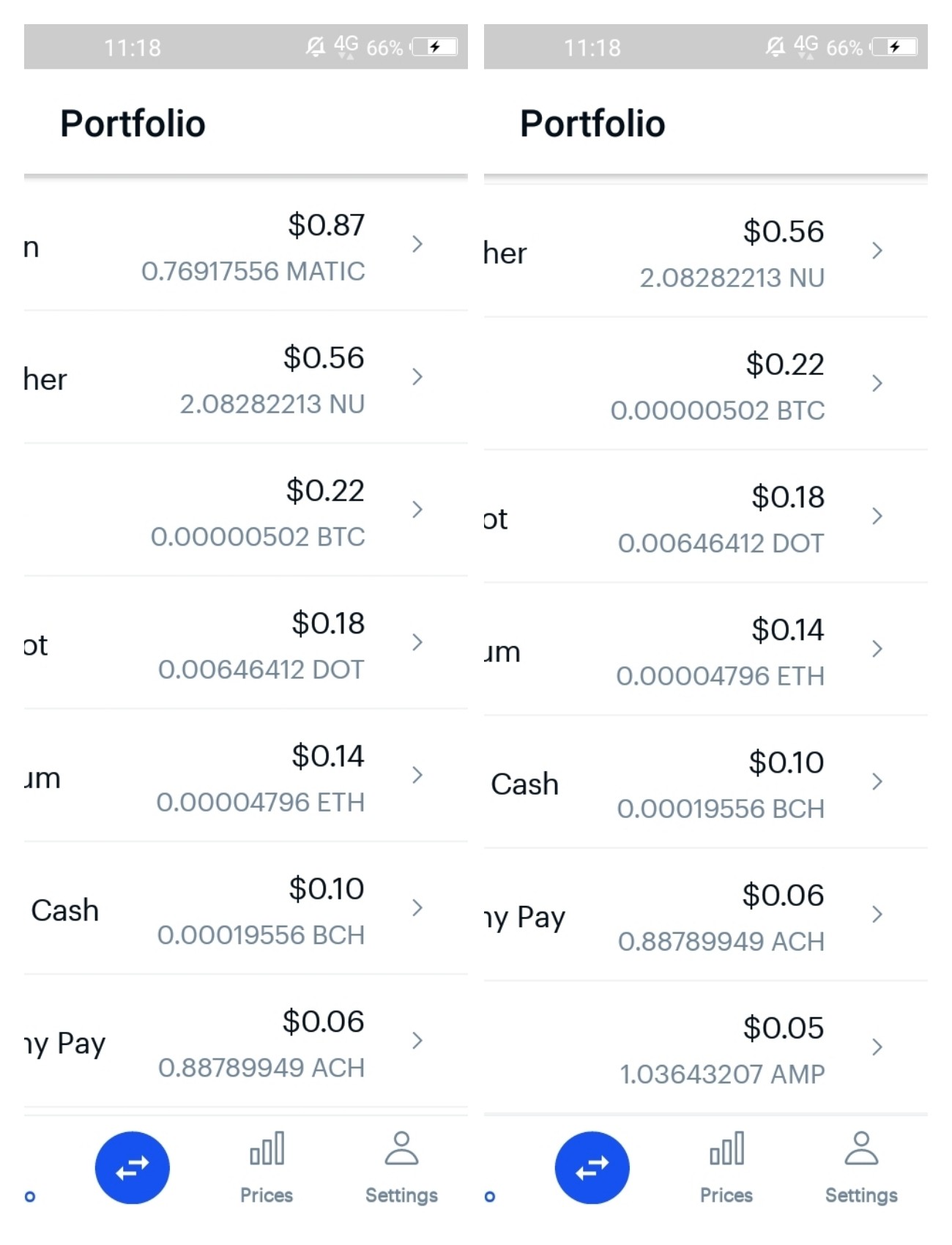
Task: Tap the right status bar muted-bell icon
Action: click(x=775, y=48)
